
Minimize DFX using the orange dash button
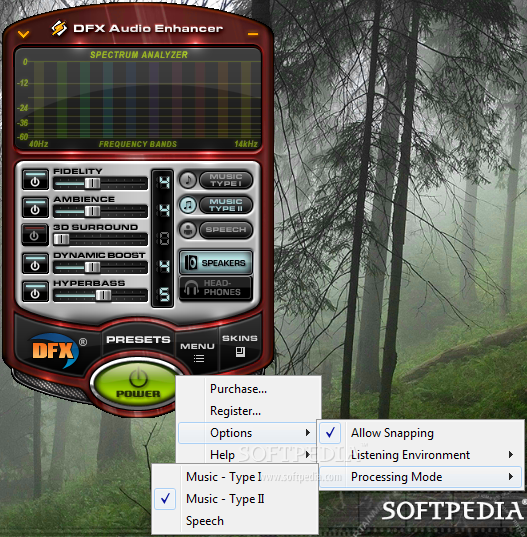click(x=253, y=34)
